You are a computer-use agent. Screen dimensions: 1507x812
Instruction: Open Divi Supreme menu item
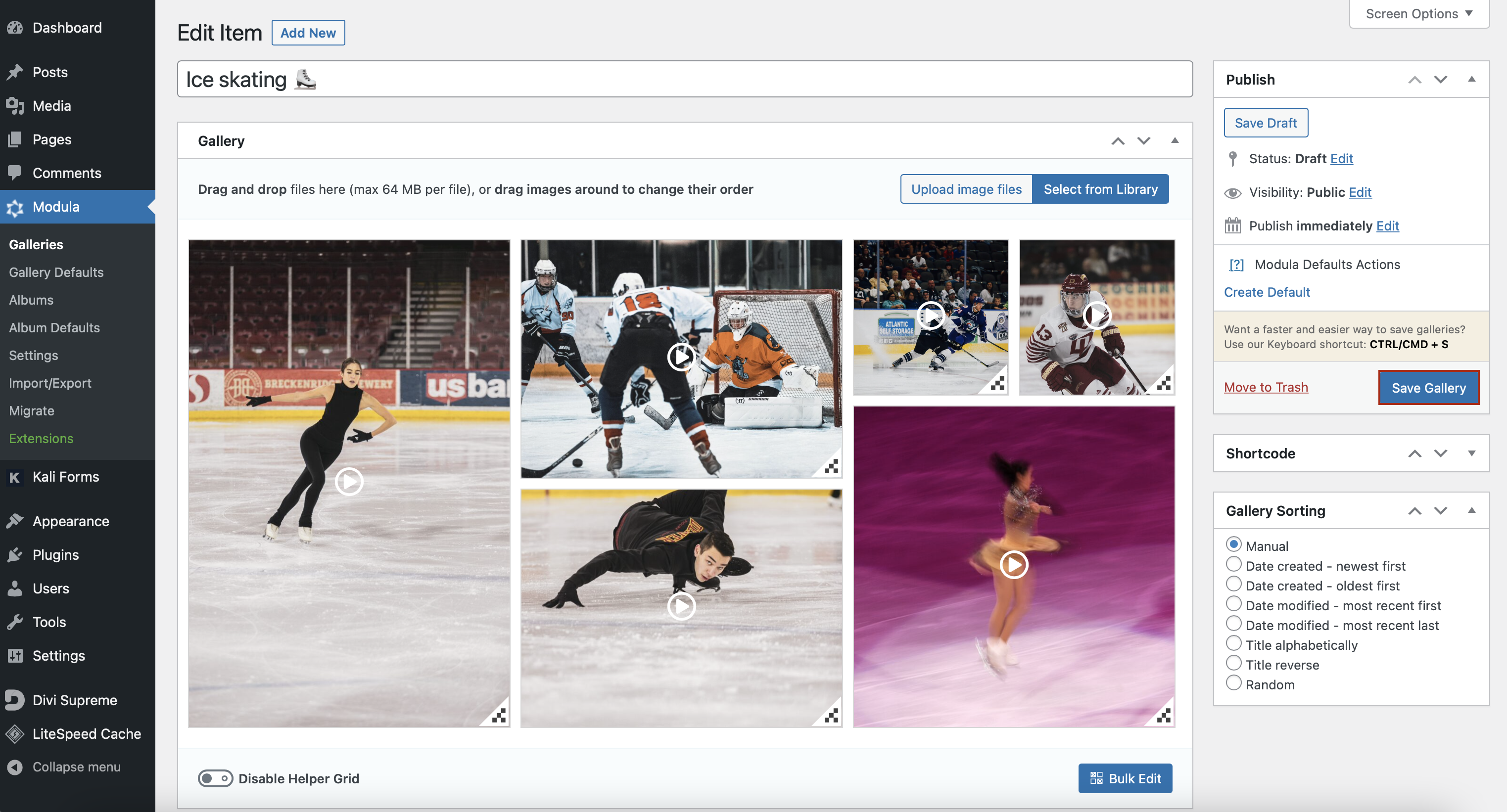tap(74, 700)
